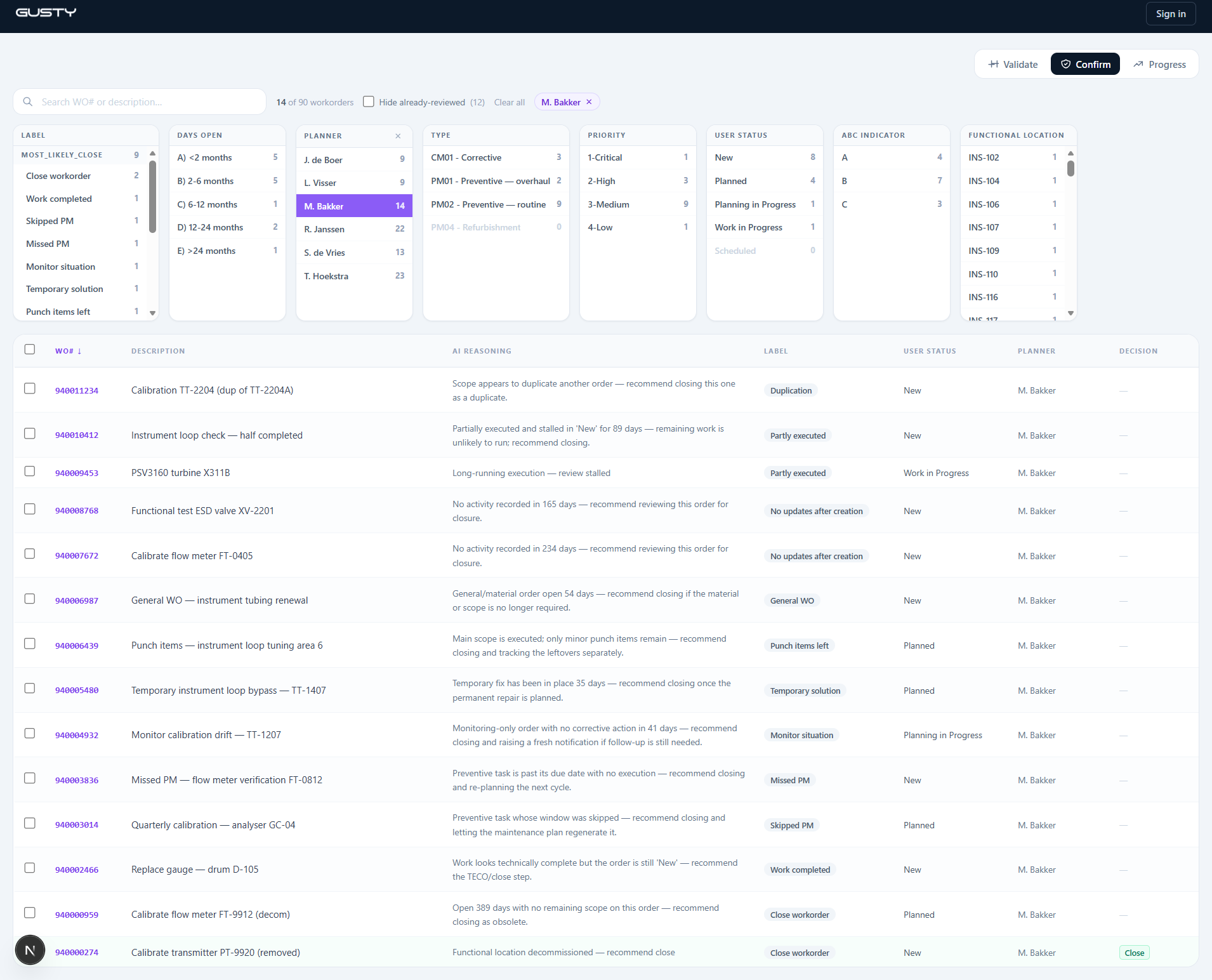The width and height of the screenshot is (1212, 980).
Task: Filter type PM02 - Preventive — routine
Action: pyautogui.click(x=496, y=204)
